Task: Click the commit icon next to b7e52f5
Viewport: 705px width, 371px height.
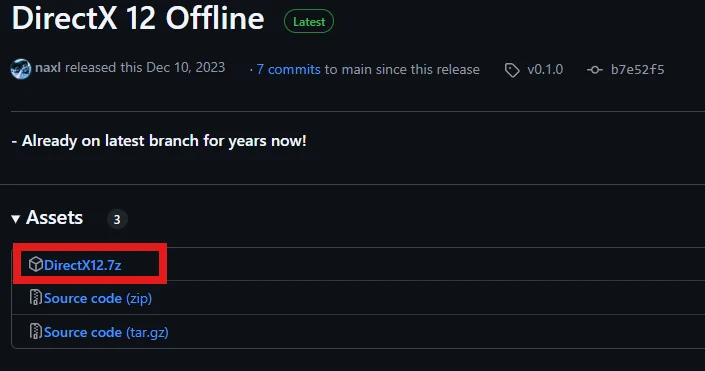Action: 595,70
